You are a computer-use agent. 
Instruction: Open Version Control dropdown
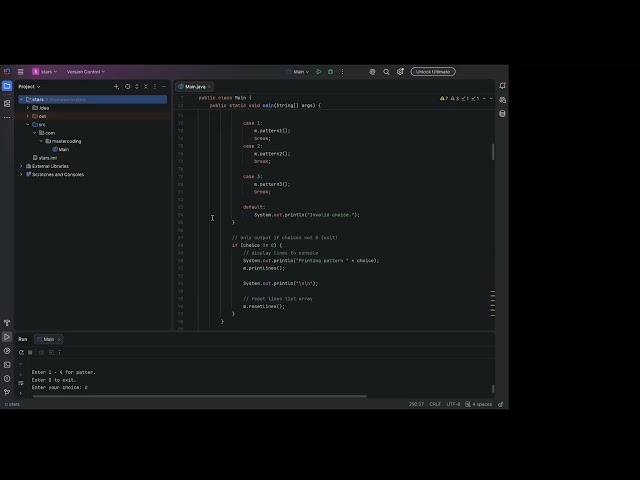click(86, 72)
